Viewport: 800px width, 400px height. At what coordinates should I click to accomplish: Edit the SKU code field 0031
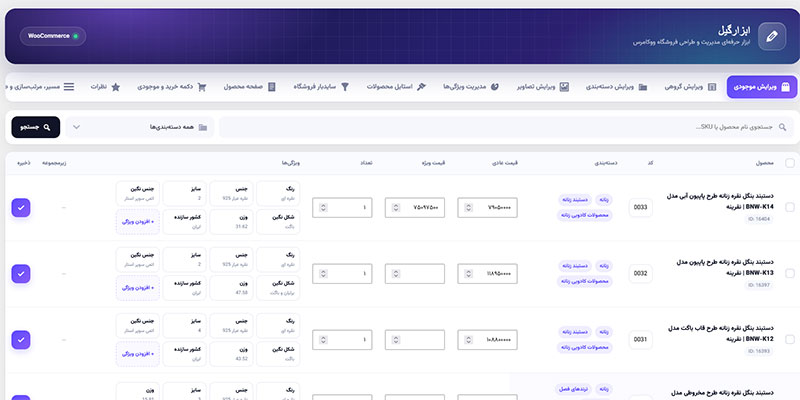point(640,339)
